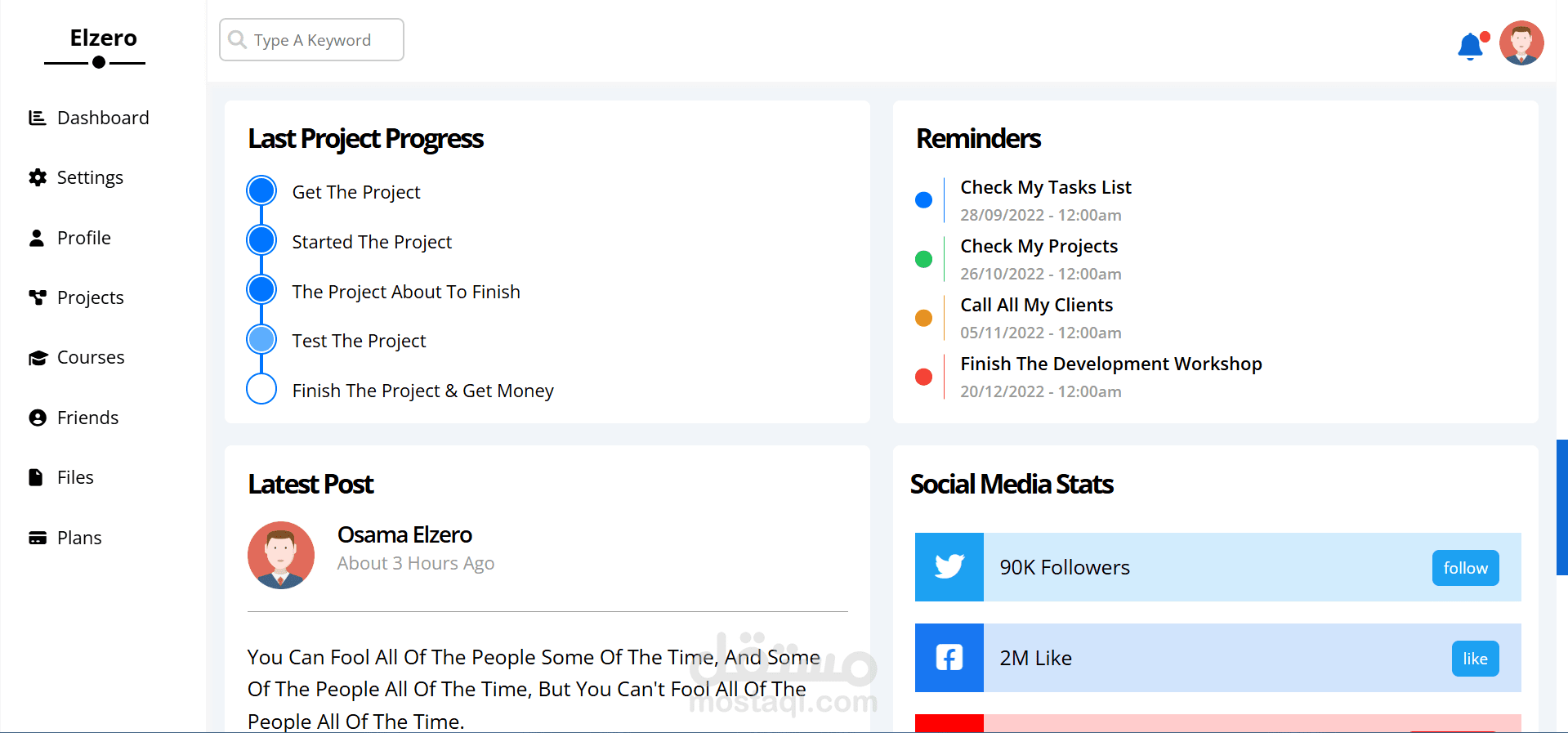Click the Courses graduation cap icon
Image resolution: width=1568 pixels, height=733 pixels.
click(x=38, y=358)
